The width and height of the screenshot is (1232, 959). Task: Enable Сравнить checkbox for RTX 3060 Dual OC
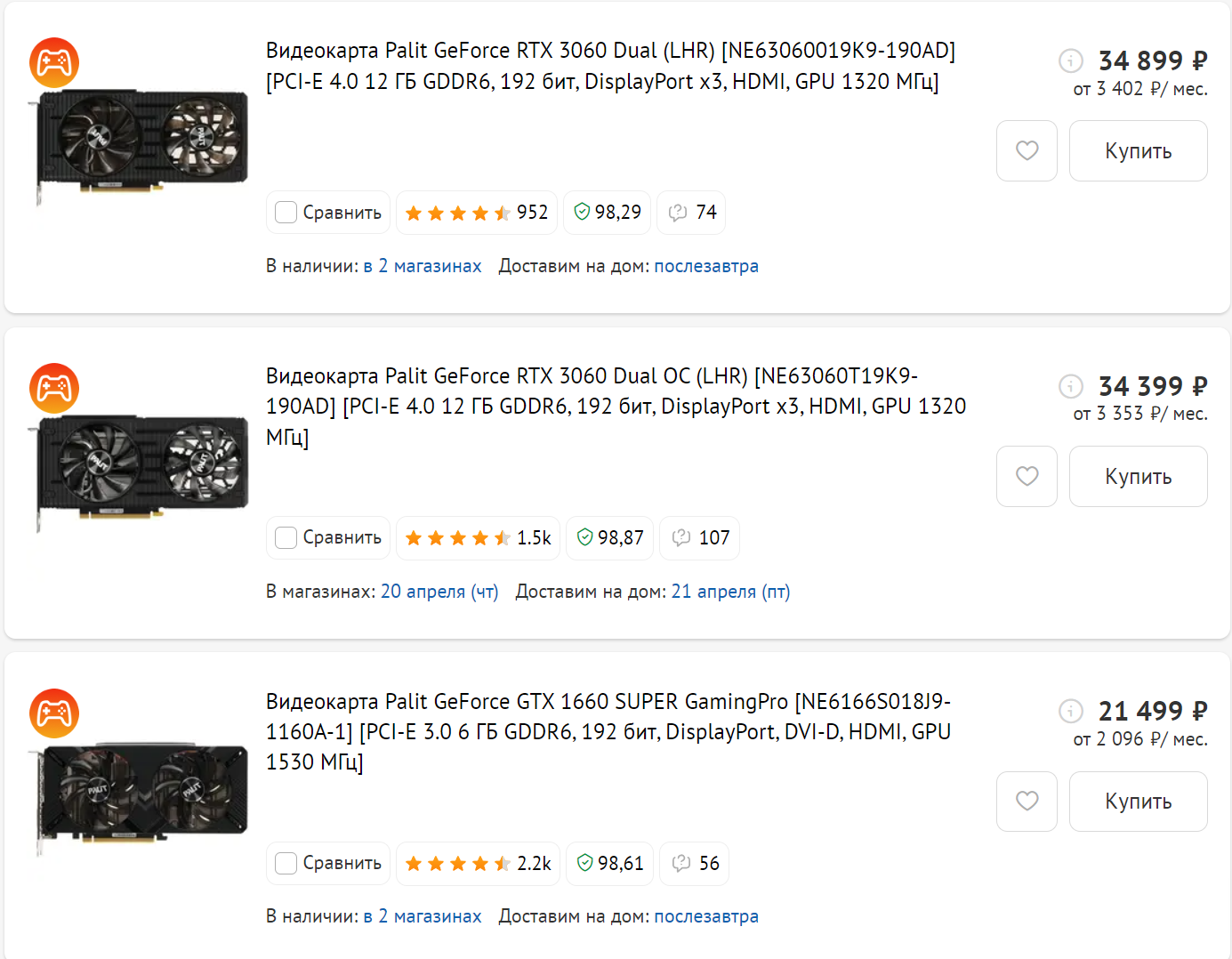pos(286,538)
